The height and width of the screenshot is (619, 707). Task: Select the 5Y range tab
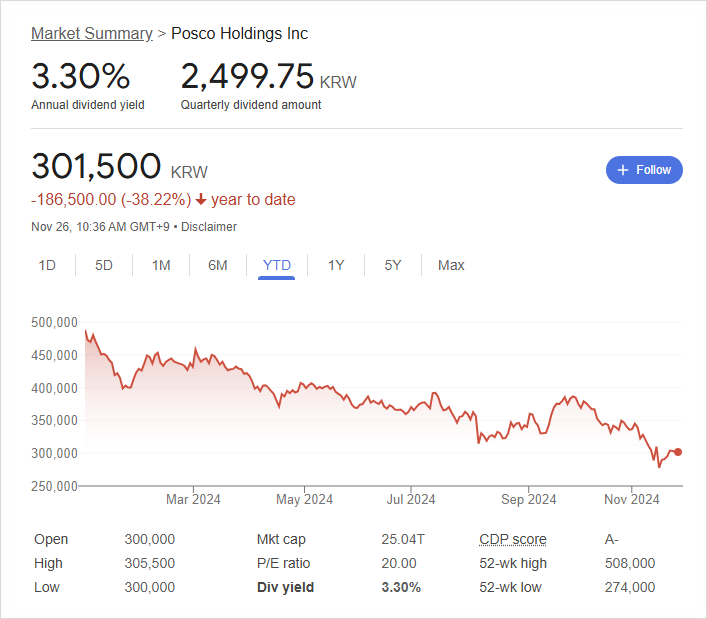pyautogui.click(x=393, y=265)
